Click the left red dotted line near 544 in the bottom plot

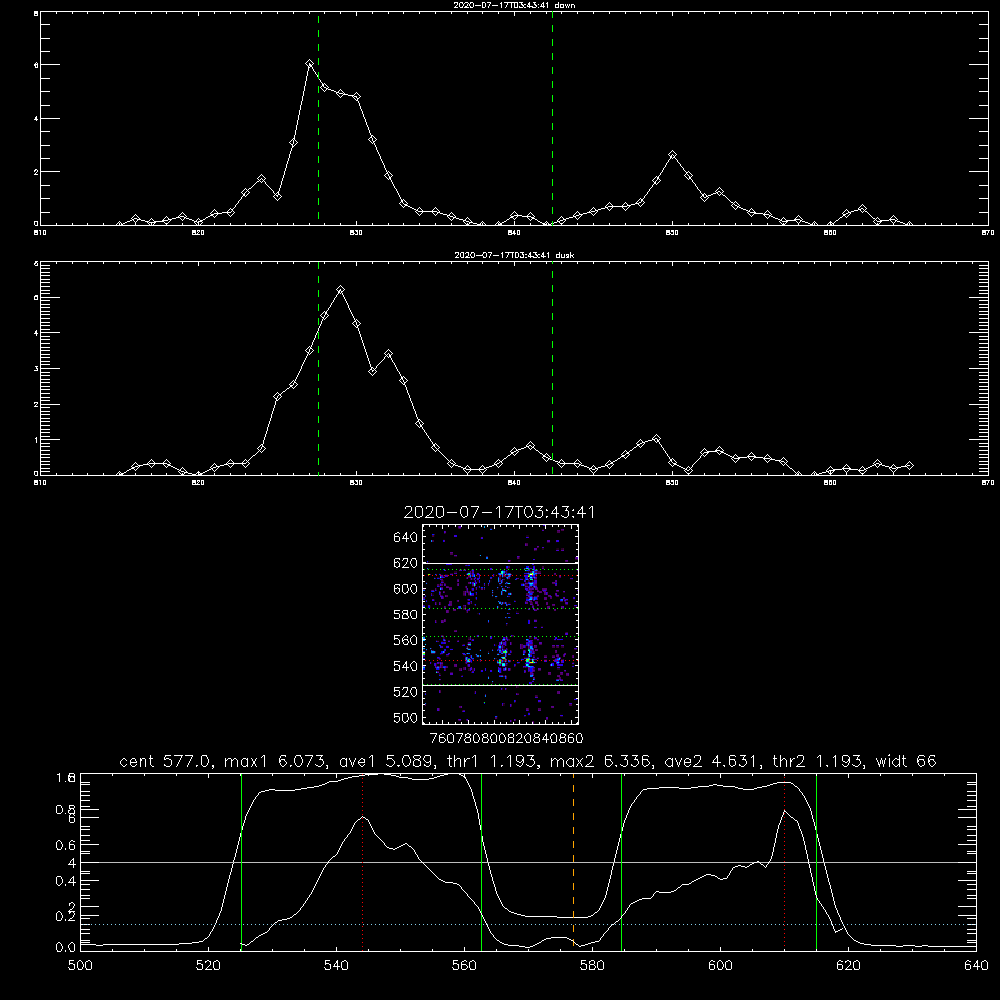tap(362, 861)
